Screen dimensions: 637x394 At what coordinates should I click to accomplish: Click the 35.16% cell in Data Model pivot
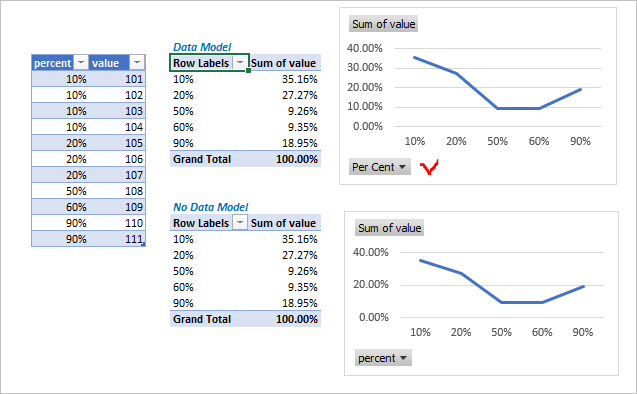tap(285, 79)
